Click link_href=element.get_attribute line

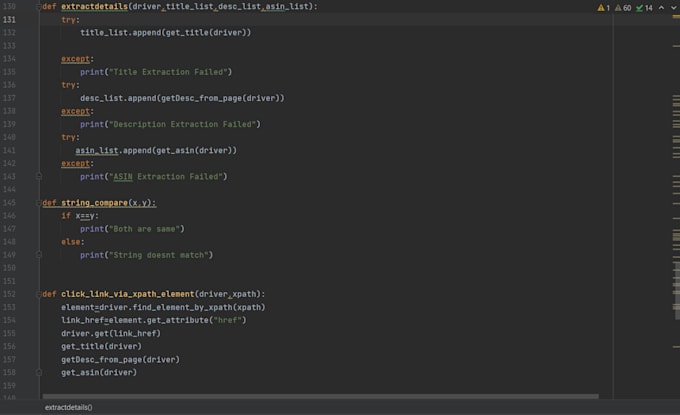154,320
